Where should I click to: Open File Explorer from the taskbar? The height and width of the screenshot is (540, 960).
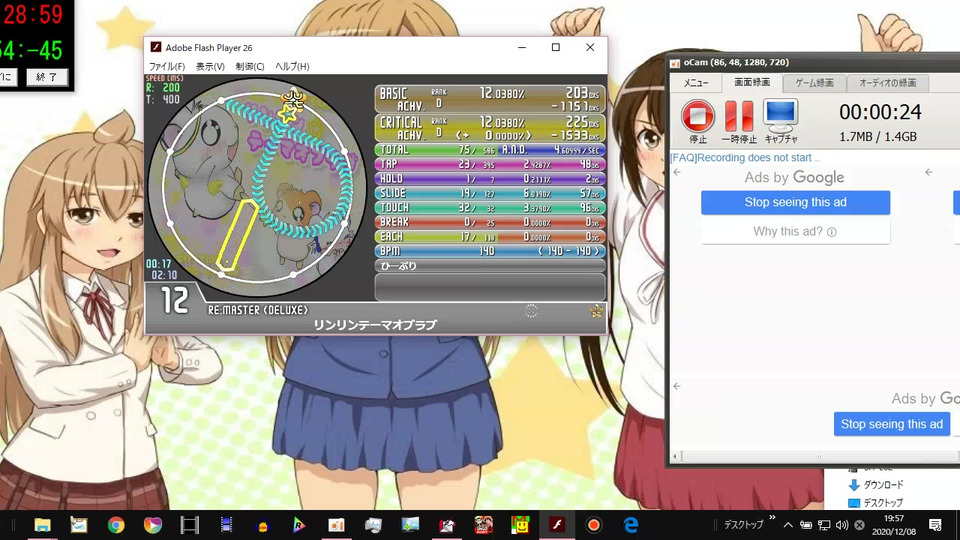tap(42, 525)
